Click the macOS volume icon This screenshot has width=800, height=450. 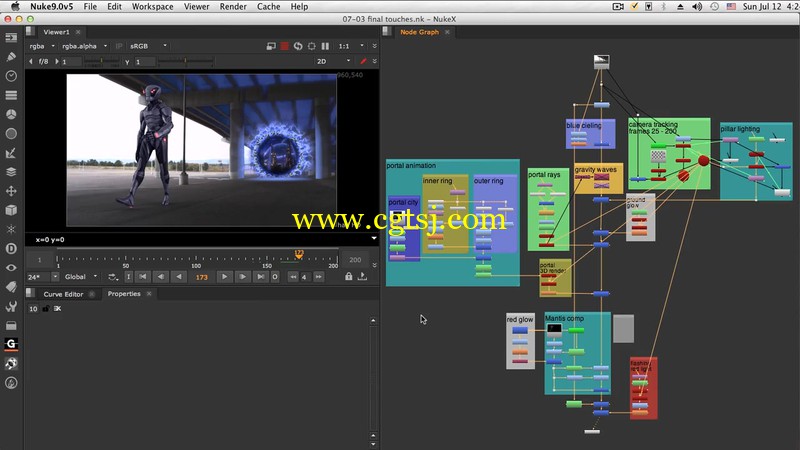[696, 7]
